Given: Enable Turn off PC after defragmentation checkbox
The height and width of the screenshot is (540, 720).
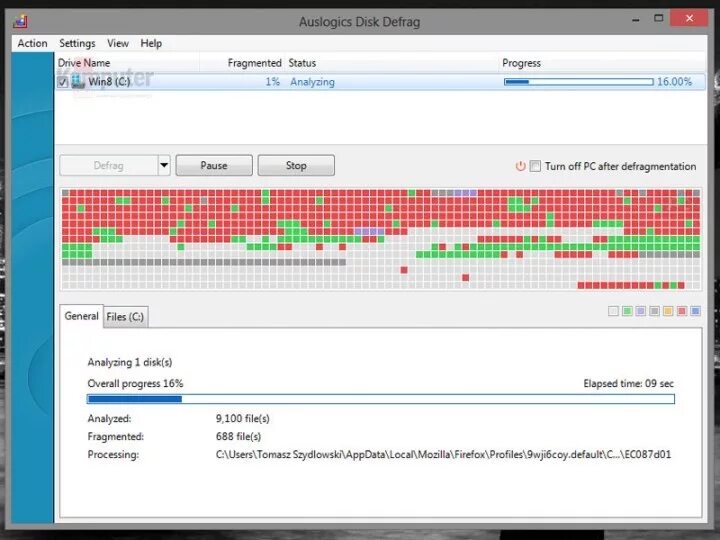Looking at the screenshot, I should (535, 166).
